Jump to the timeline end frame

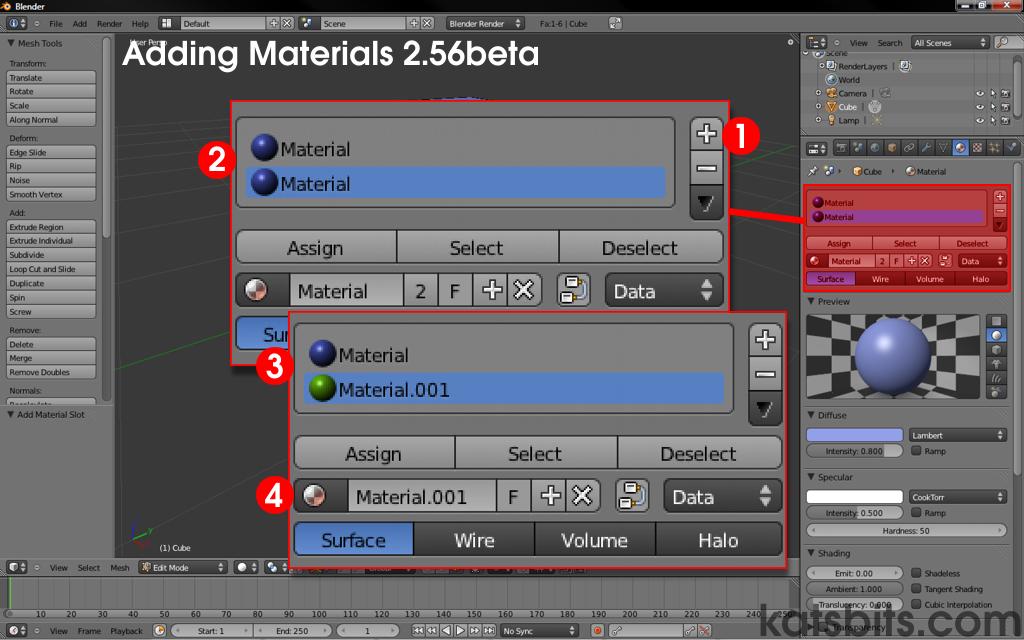pyautogui.click(x=489, y=631)
